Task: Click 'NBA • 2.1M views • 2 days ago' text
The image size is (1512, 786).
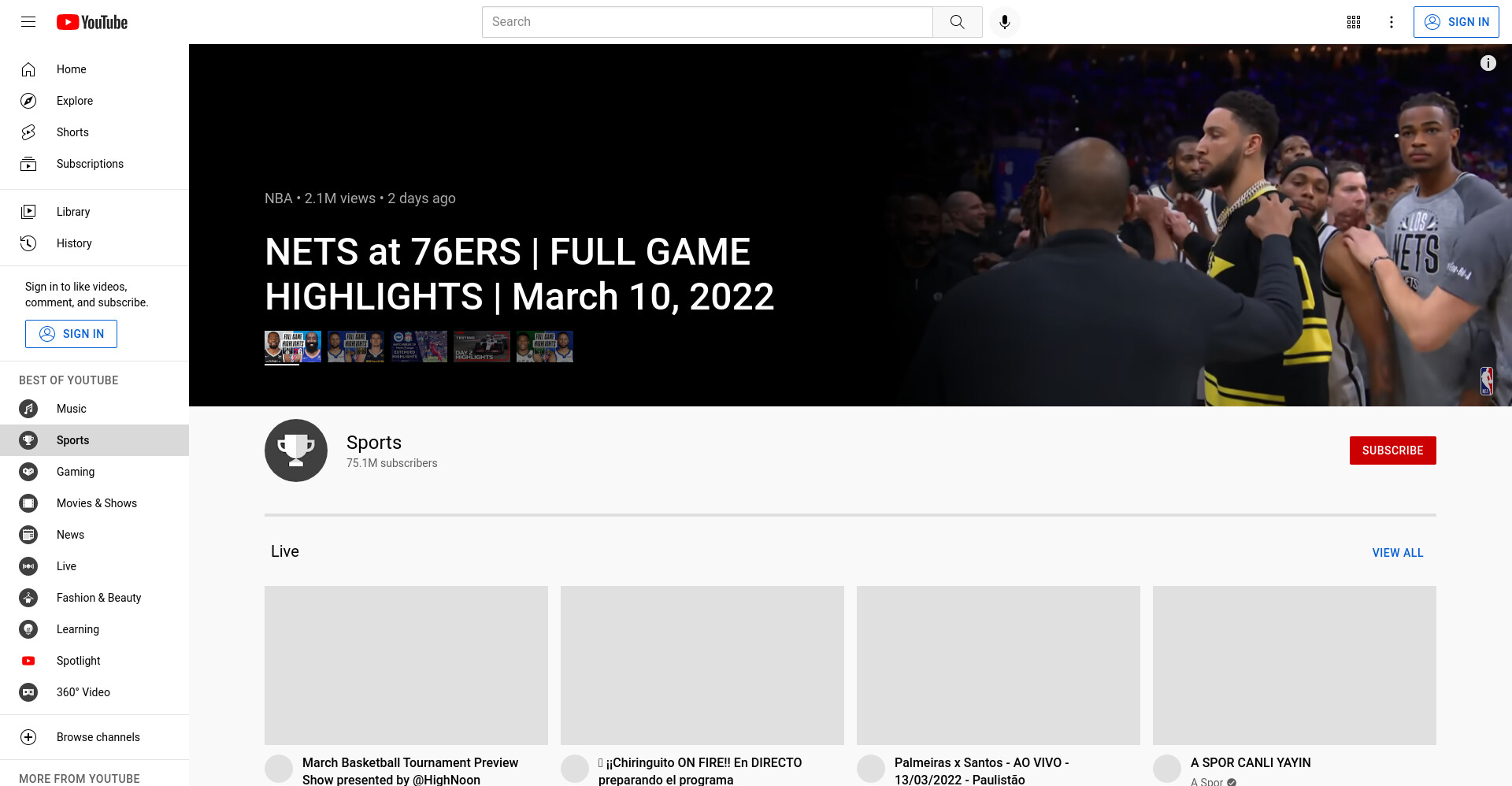Action: point(360,198)
